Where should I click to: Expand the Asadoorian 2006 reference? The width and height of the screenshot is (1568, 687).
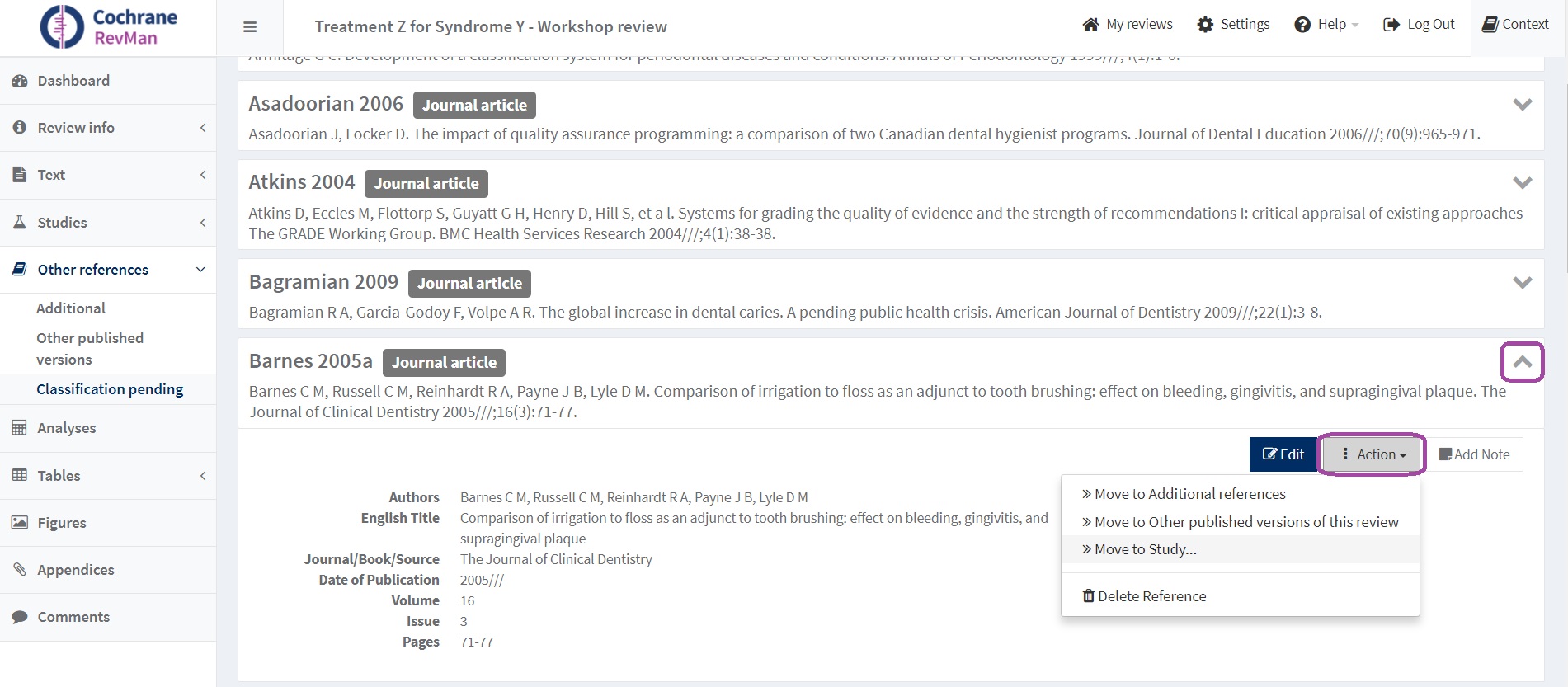(1522, 105)
